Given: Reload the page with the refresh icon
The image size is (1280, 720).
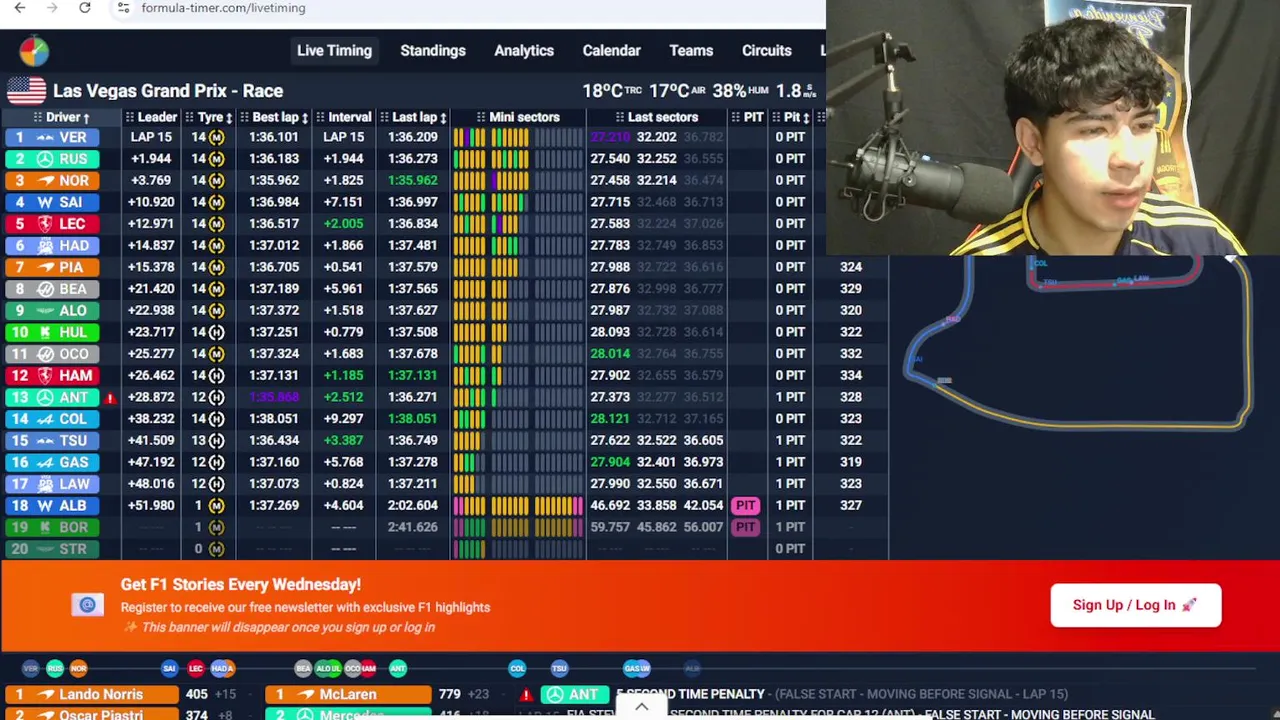Looking at the screenshot, I should click(x=85, y=8).
